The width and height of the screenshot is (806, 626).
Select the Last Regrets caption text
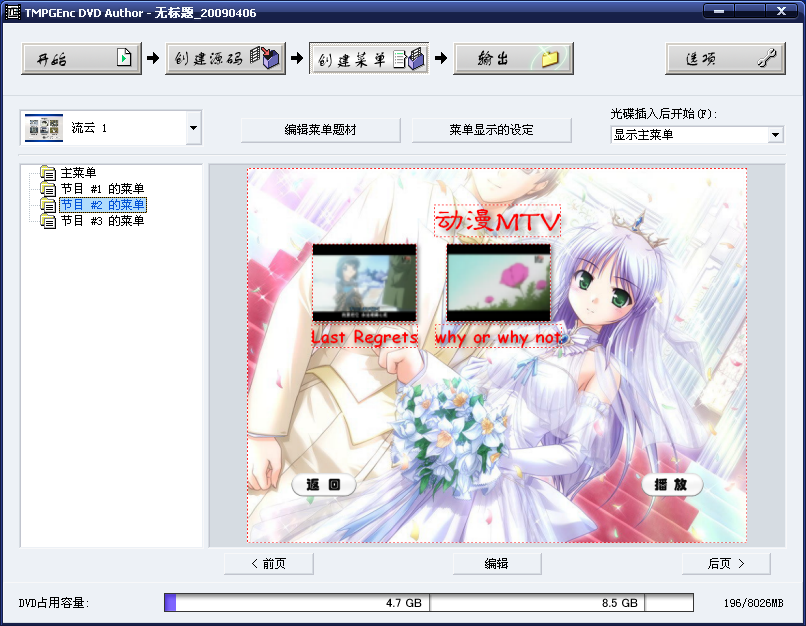[364, 337]
